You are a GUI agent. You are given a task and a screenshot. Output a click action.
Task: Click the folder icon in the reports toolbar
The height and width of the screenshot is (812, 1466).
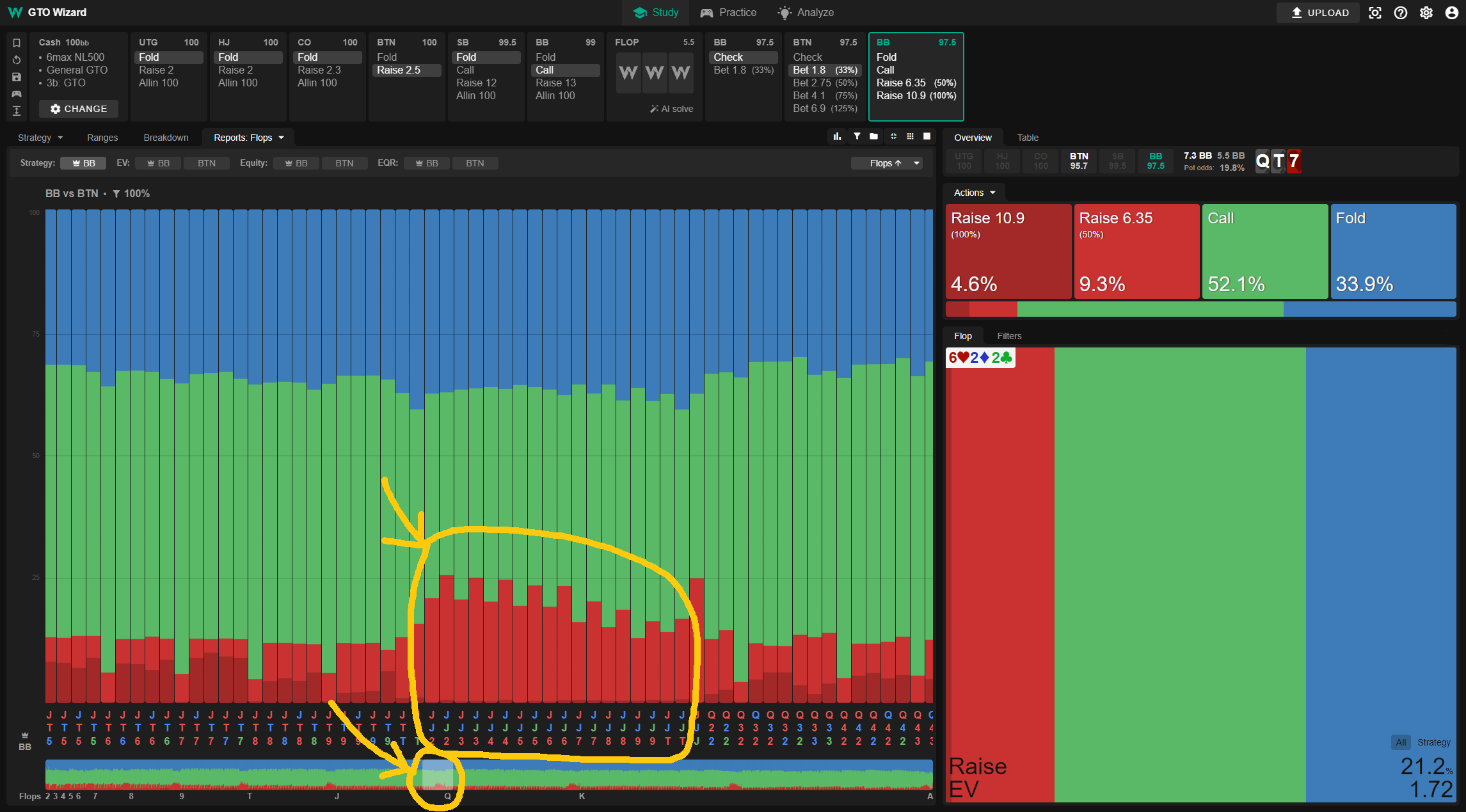pos(873,136)
